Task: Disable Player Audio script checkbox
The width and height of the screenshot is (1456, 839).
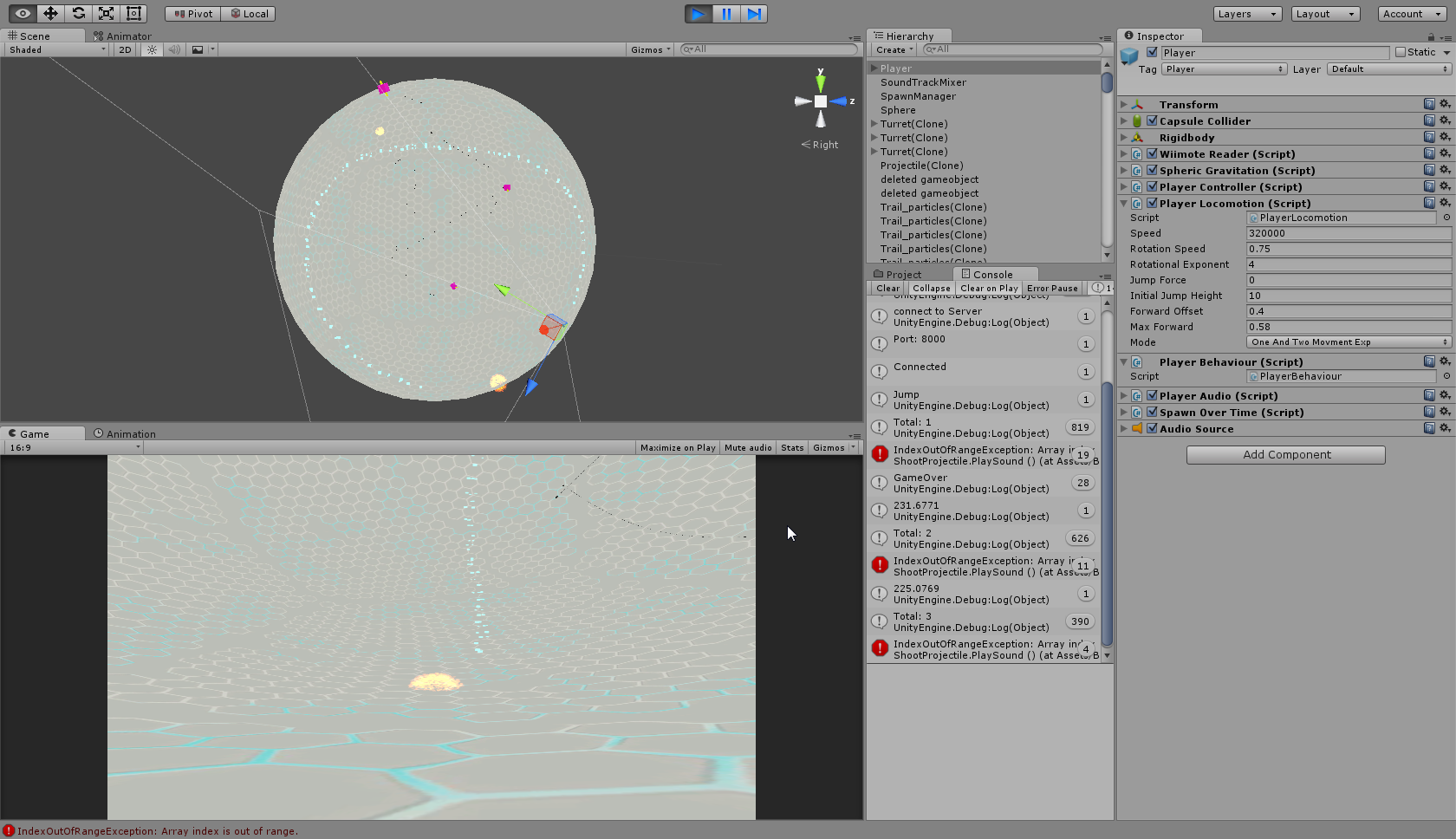Action: pos(1152,395)
